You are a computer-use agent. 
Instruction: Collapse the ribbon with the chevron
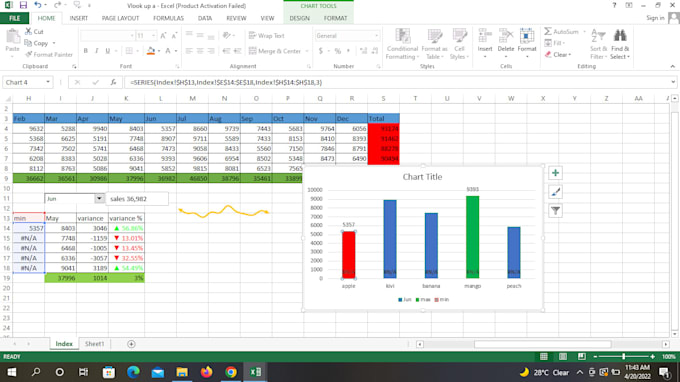coord(672,66)
